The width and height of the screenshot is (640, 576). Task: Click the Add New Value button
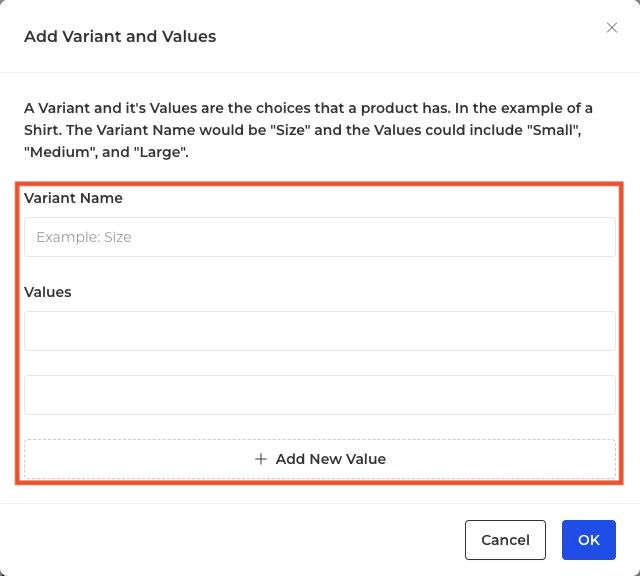tap(320, 459)
